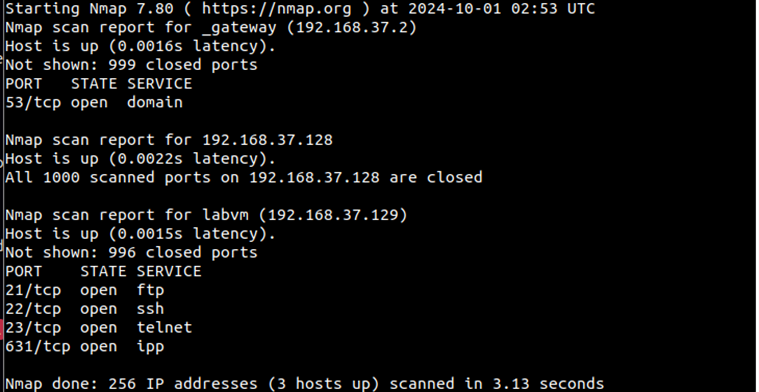759x392 pixels.
Task: Click the 'Not shown: 999 closed ports' line
Action: (x=132, y=65)
